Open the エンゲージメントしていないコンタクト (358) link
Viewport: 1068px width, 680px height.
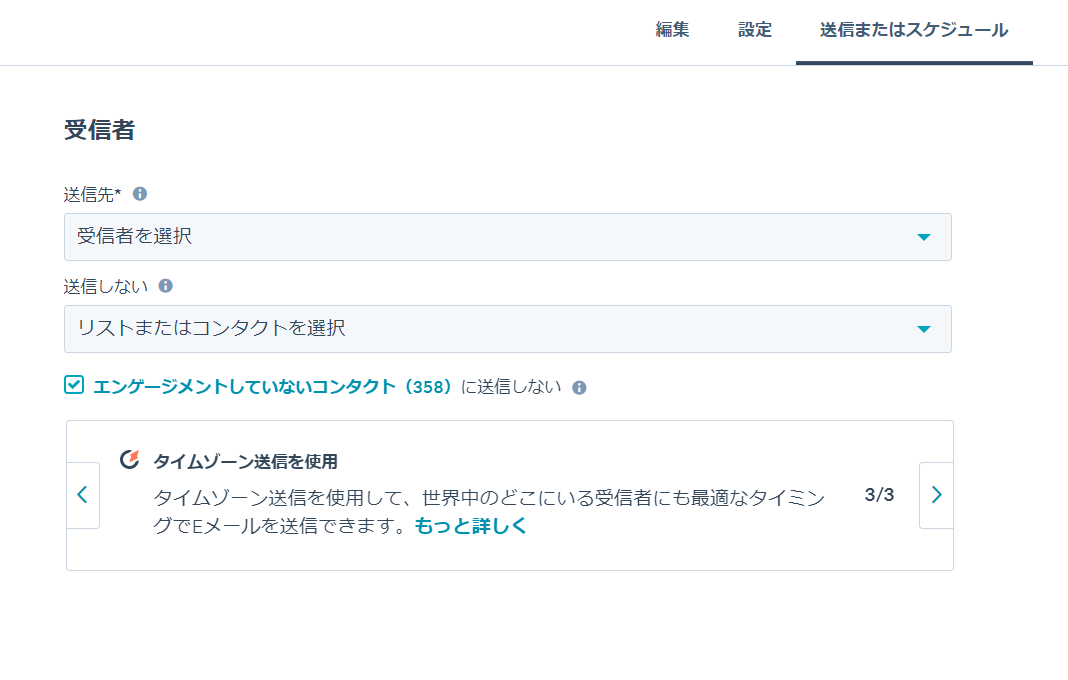click(x=272, y=387)
